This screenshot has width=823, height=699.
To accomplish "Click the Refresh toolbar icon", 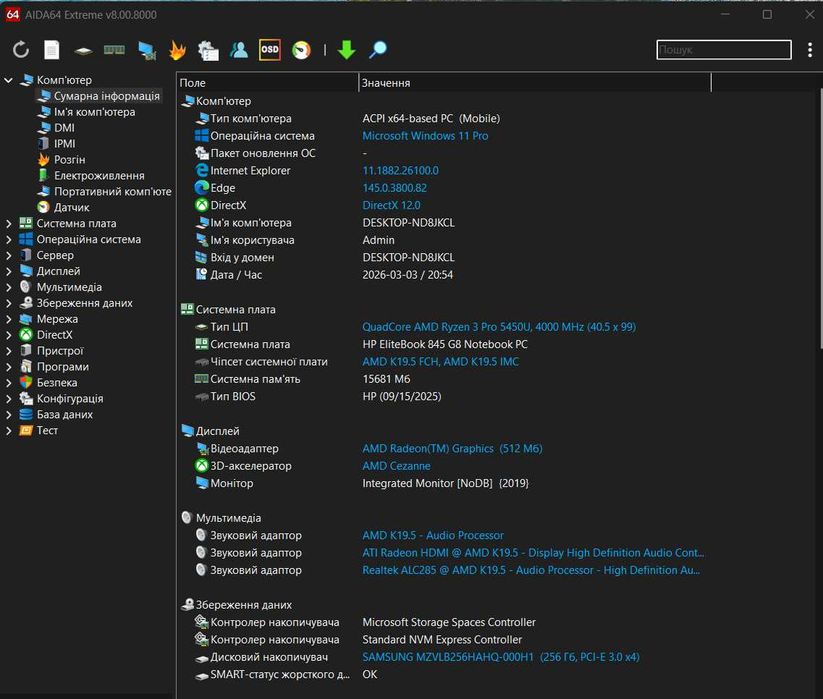I will click(20, 50).
